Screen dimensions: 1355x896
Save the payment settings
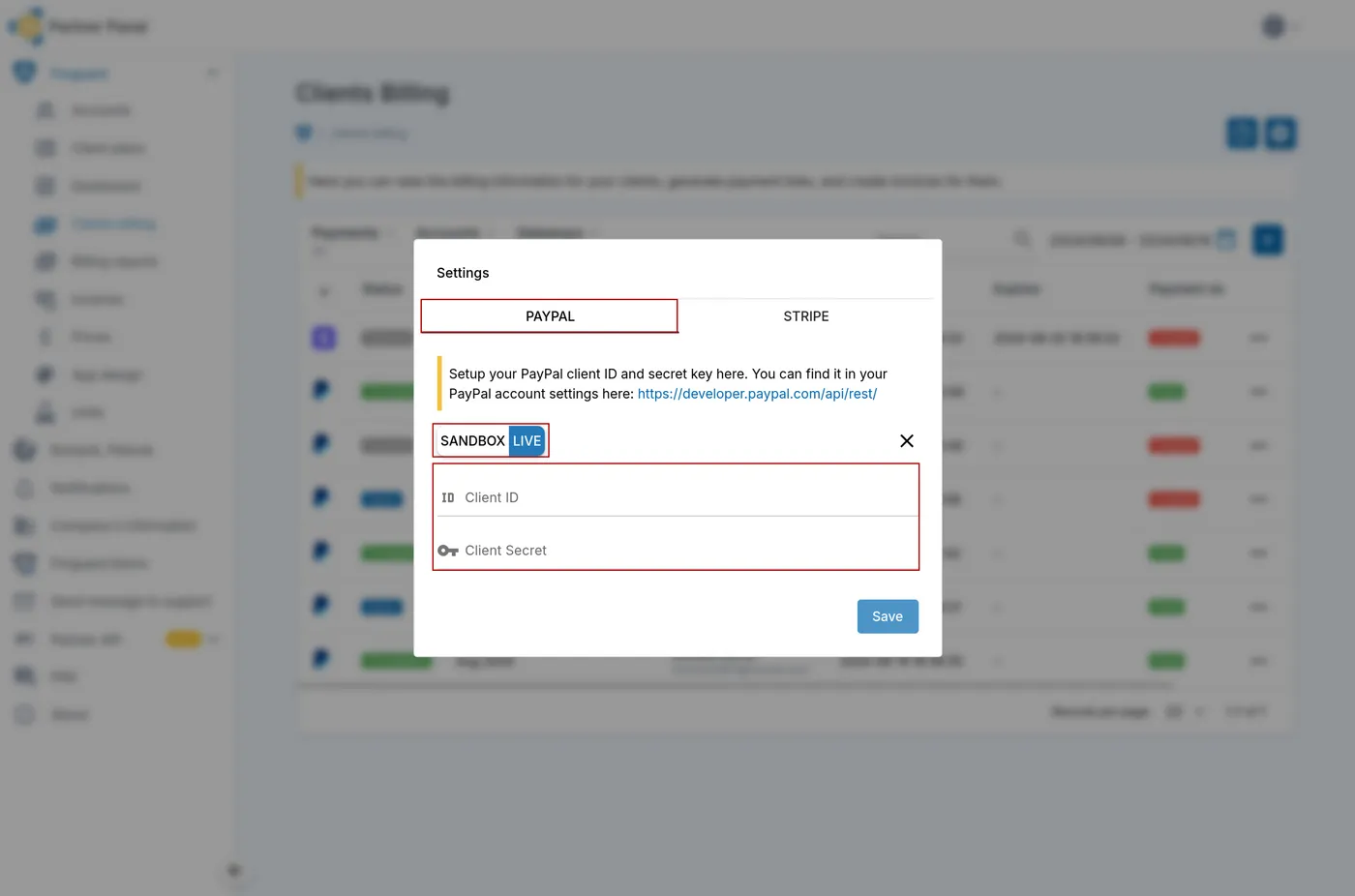coord(888,616)
